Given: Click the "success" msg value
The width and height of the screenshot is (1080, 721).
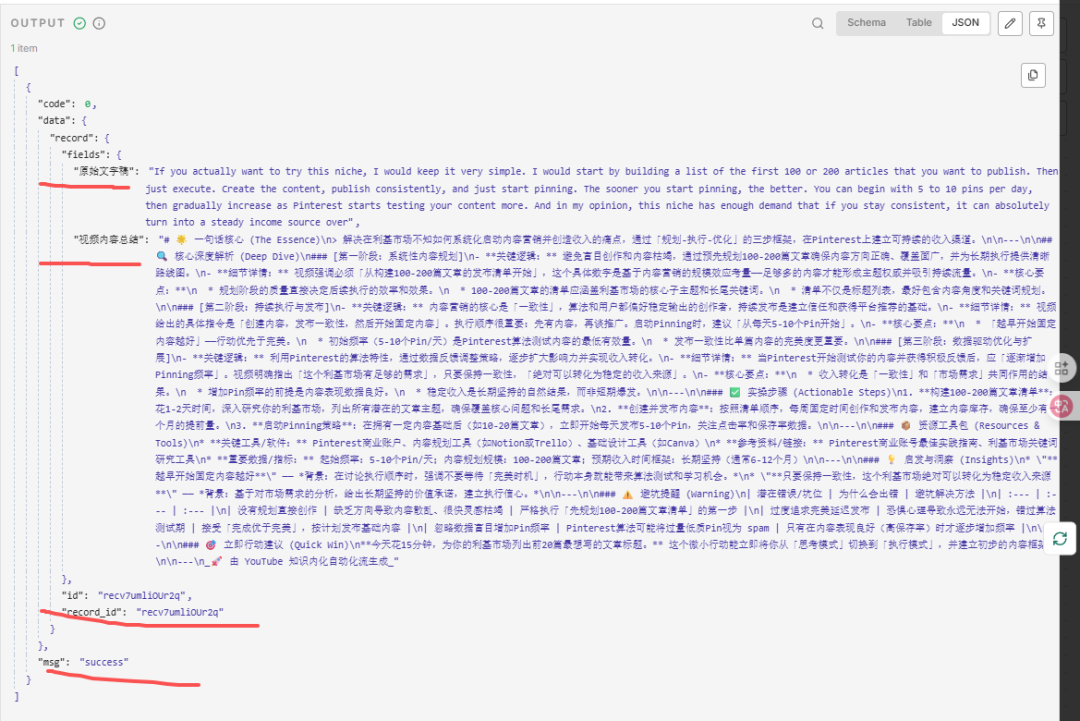Looking at the screenshot, I should click(105, 662).
